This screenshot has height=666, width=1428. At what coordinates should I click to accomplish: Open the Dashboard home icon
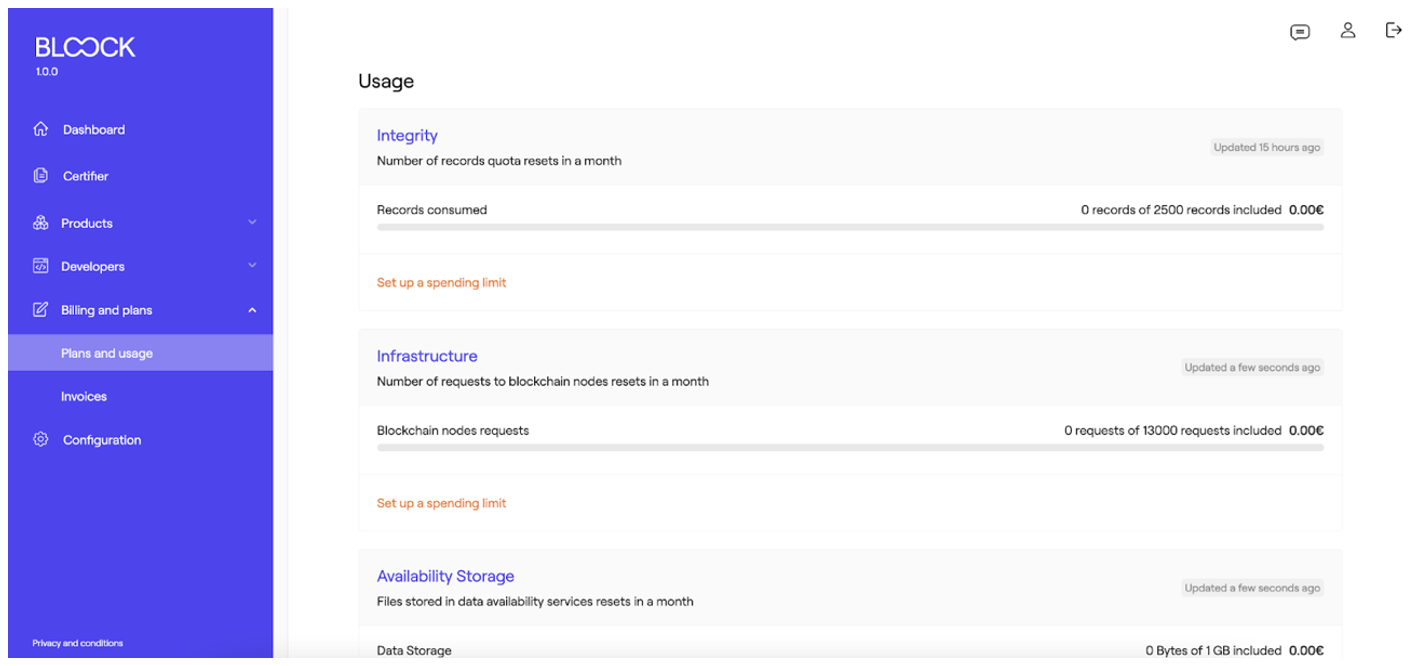tap(40, 129)
